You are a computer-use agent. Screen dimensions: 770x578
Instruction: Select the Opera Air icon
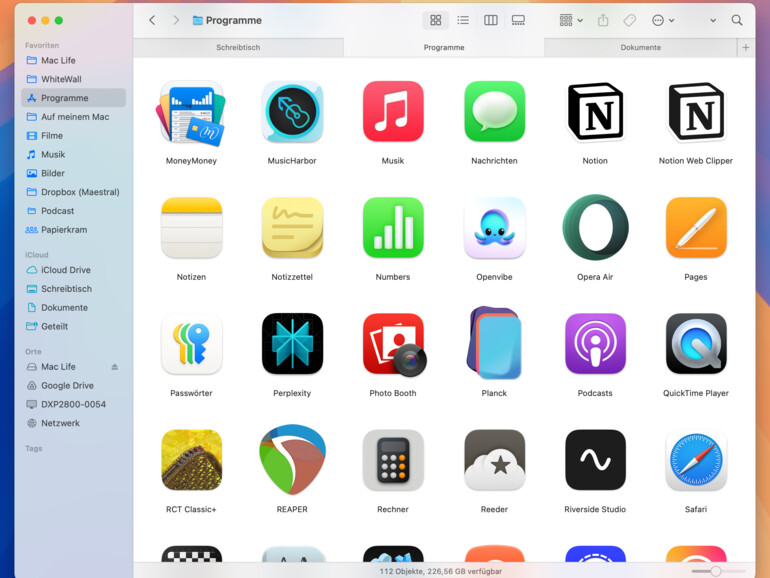pos(595,227)
